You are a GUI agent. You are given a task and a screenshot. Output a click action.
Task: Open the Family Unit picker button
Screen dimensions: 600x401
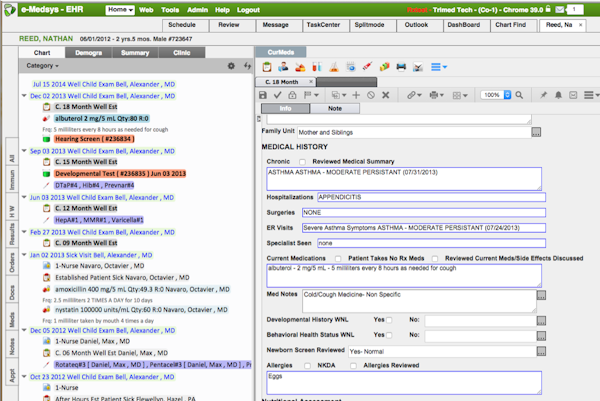(536, 132)
